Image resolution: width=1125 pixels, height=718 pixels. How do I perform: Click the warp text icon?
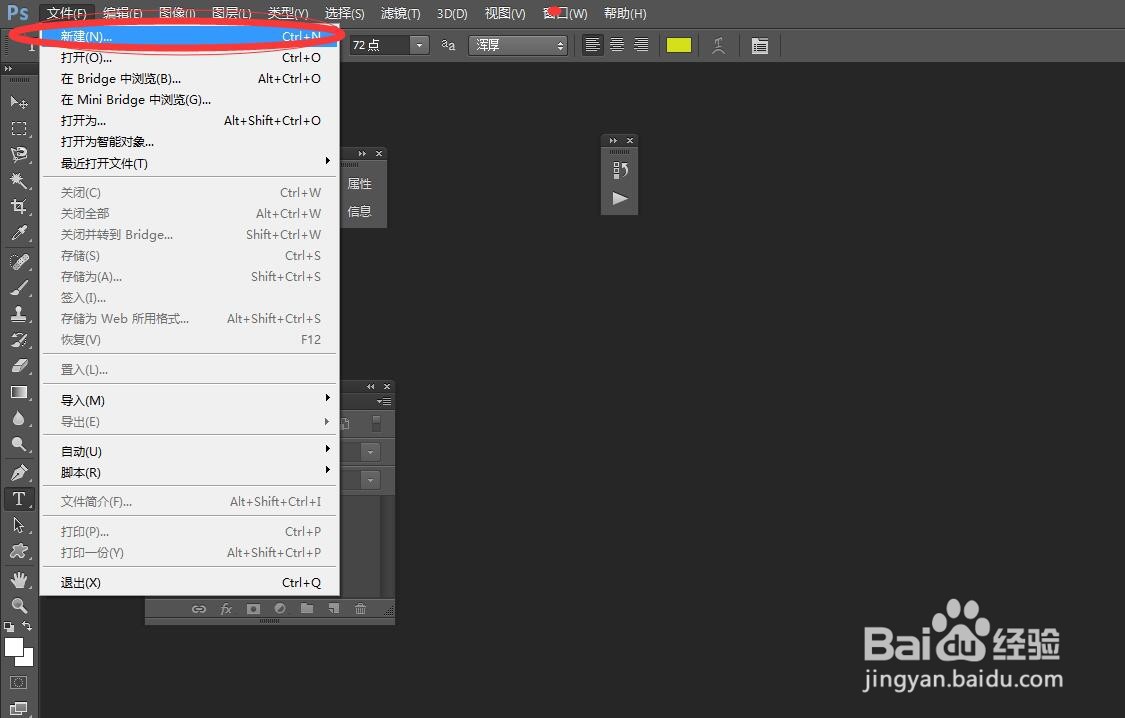718,45
